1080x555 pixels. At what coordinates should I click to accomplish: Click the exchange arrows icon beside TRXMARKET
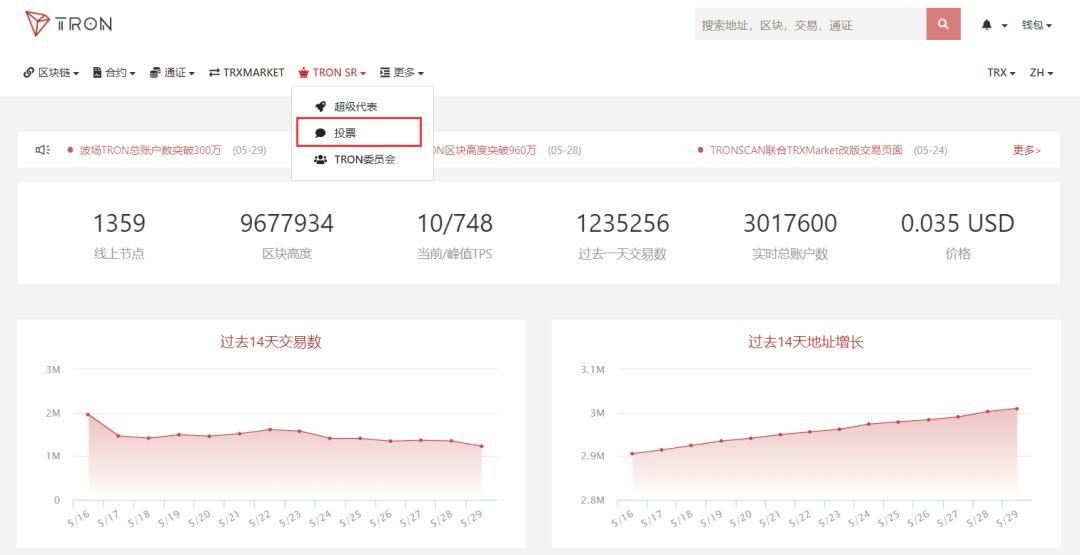tap(214, 72)
